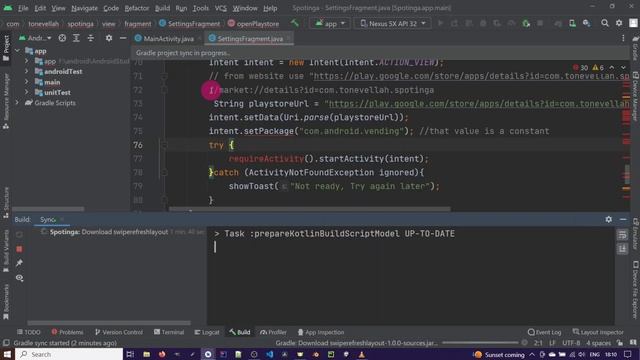Toggle soft-wrap in Build output
640x360 pixels.
tap(622, 235)
